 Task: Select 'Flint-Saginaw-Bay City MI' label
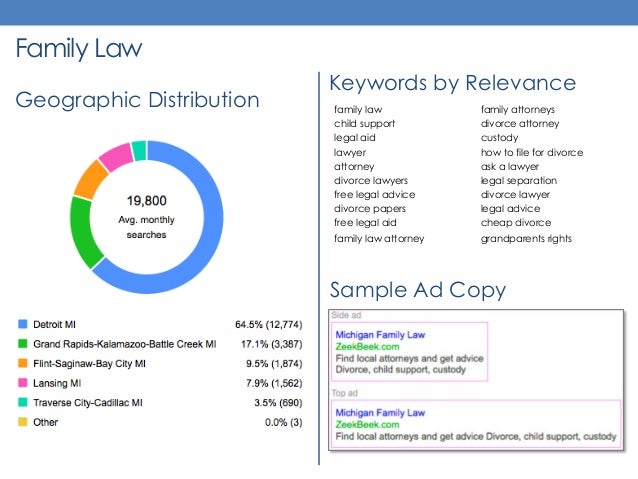coord(89,363)
